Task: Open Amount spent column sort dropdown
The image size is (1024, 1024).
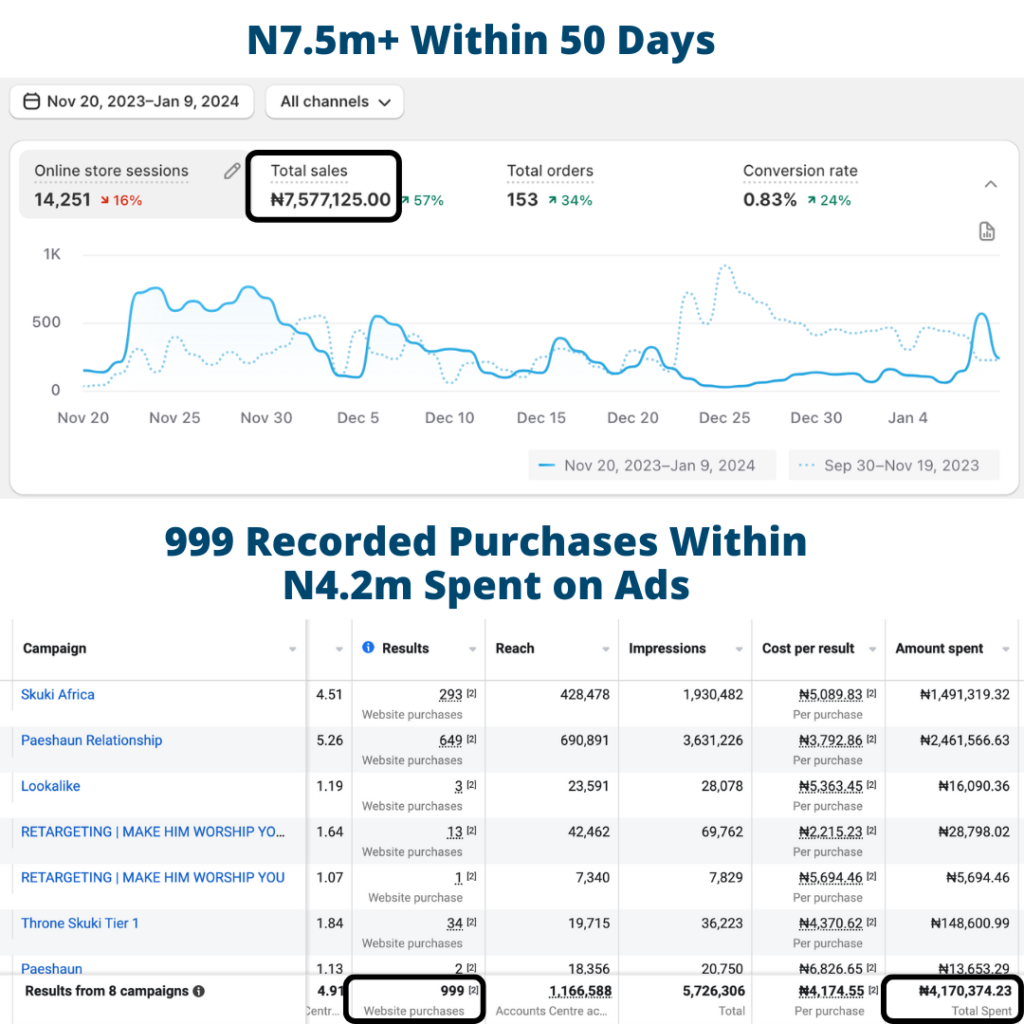Action: click(x=1005, y=649)
